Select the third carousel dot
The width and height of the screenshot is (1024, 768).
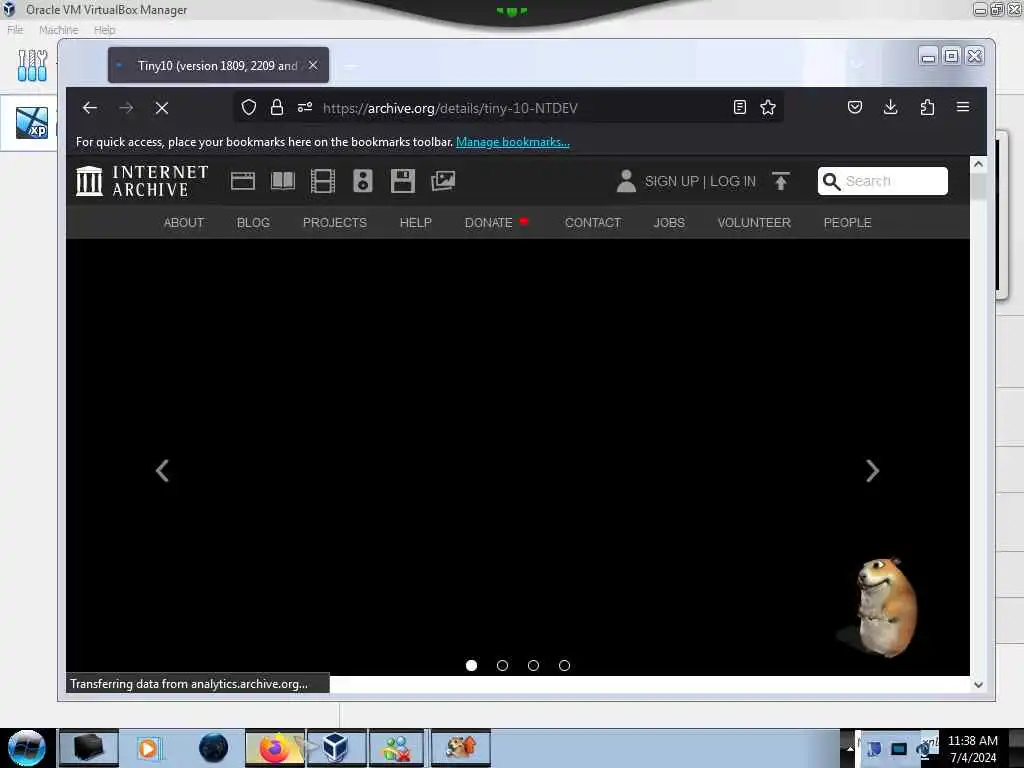tap(534, 665)
